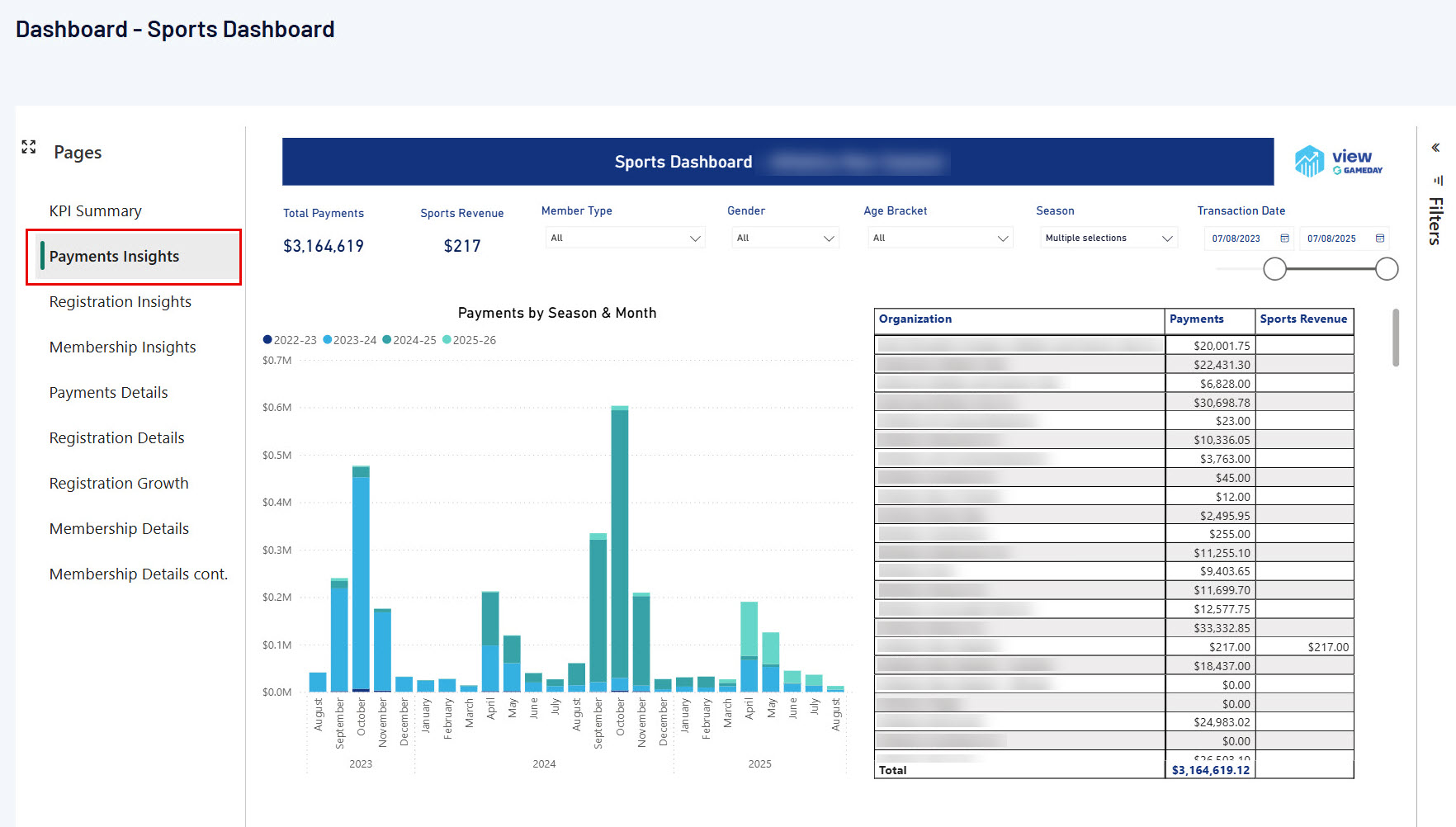Click the View Gameday logo

1338,162
